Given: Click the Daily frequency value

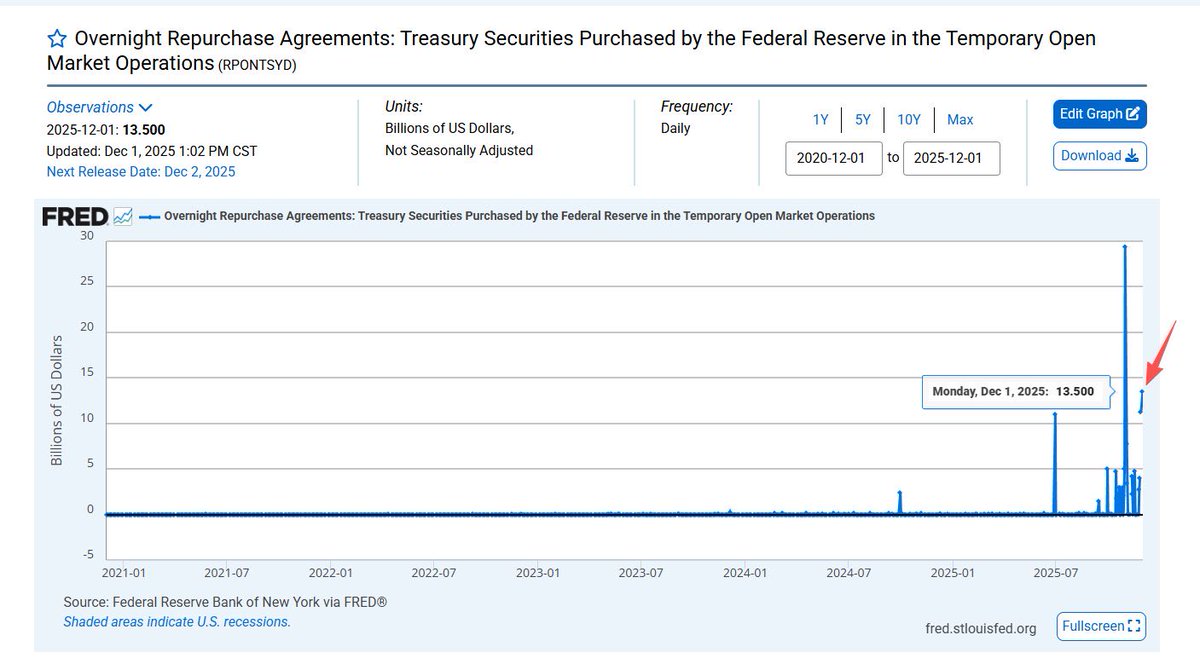Looking at the screenshot, I should point(675,128).
